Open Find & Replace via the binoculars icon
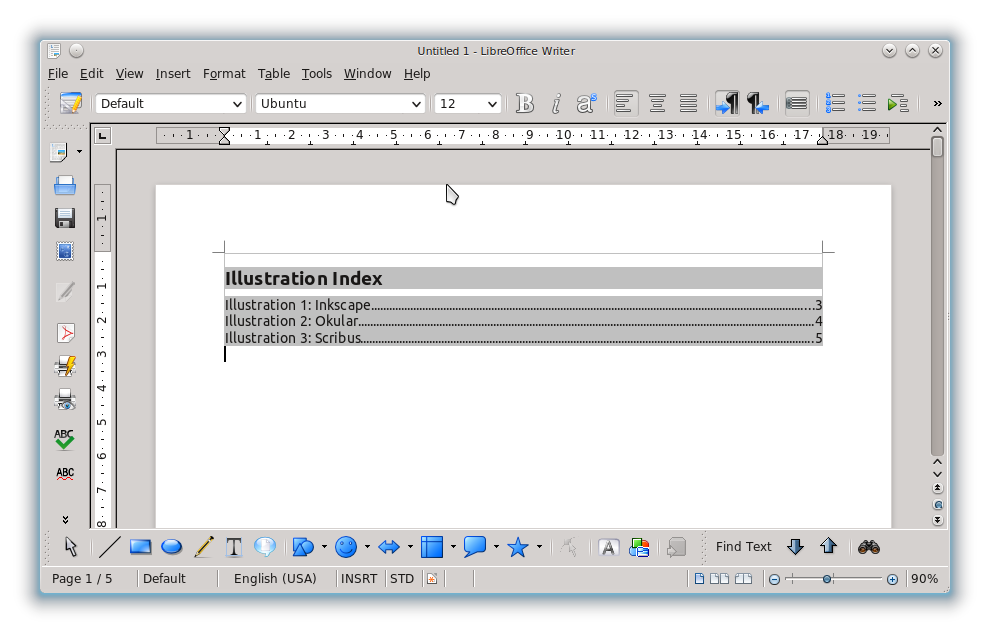This screenshot has width=990, height=633. click(x=868, y=547)
